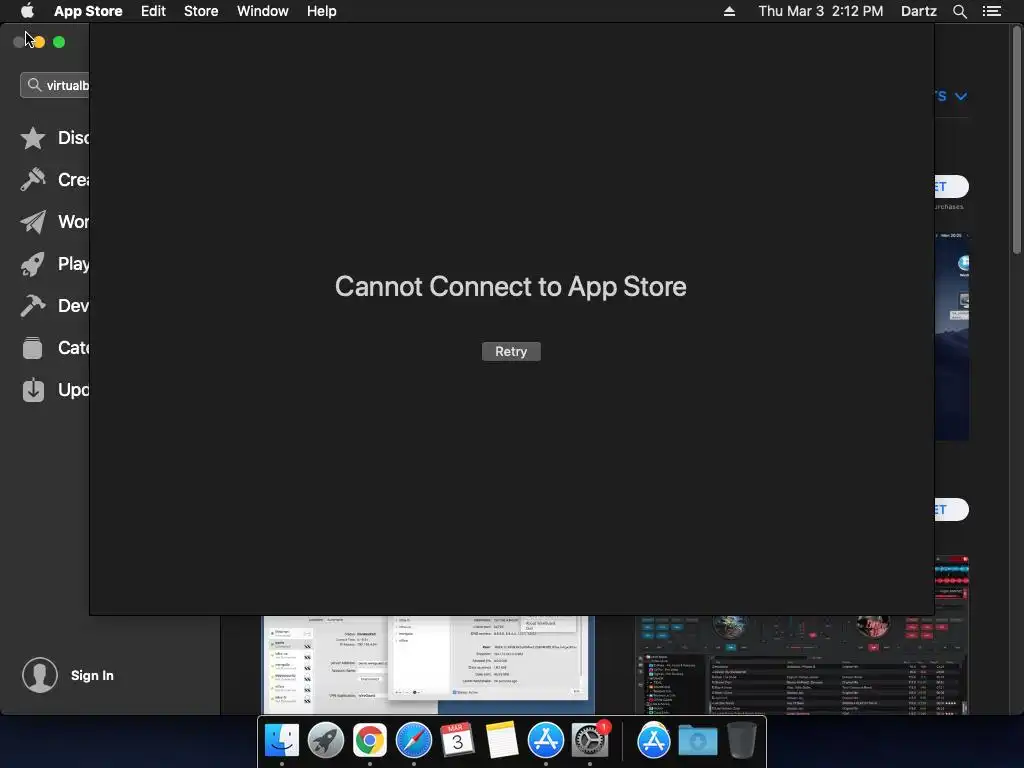This screenshot has width=1024, height=768.
Task: Click the eject icon in menu bar
Action: point(729,11)
